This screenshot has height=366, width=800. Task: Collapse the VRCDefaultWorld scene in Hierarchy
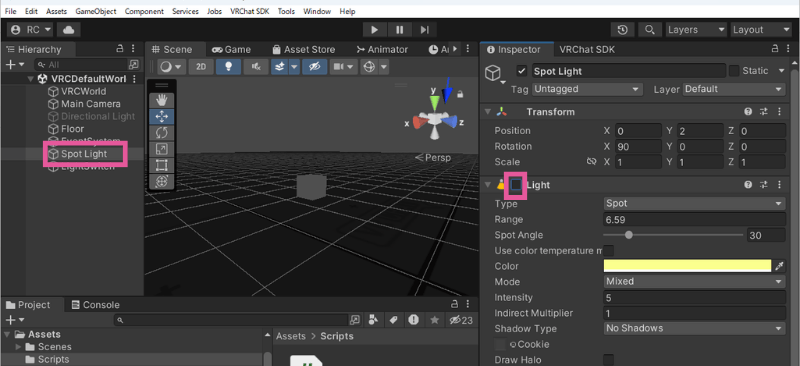tap(30, 79)
